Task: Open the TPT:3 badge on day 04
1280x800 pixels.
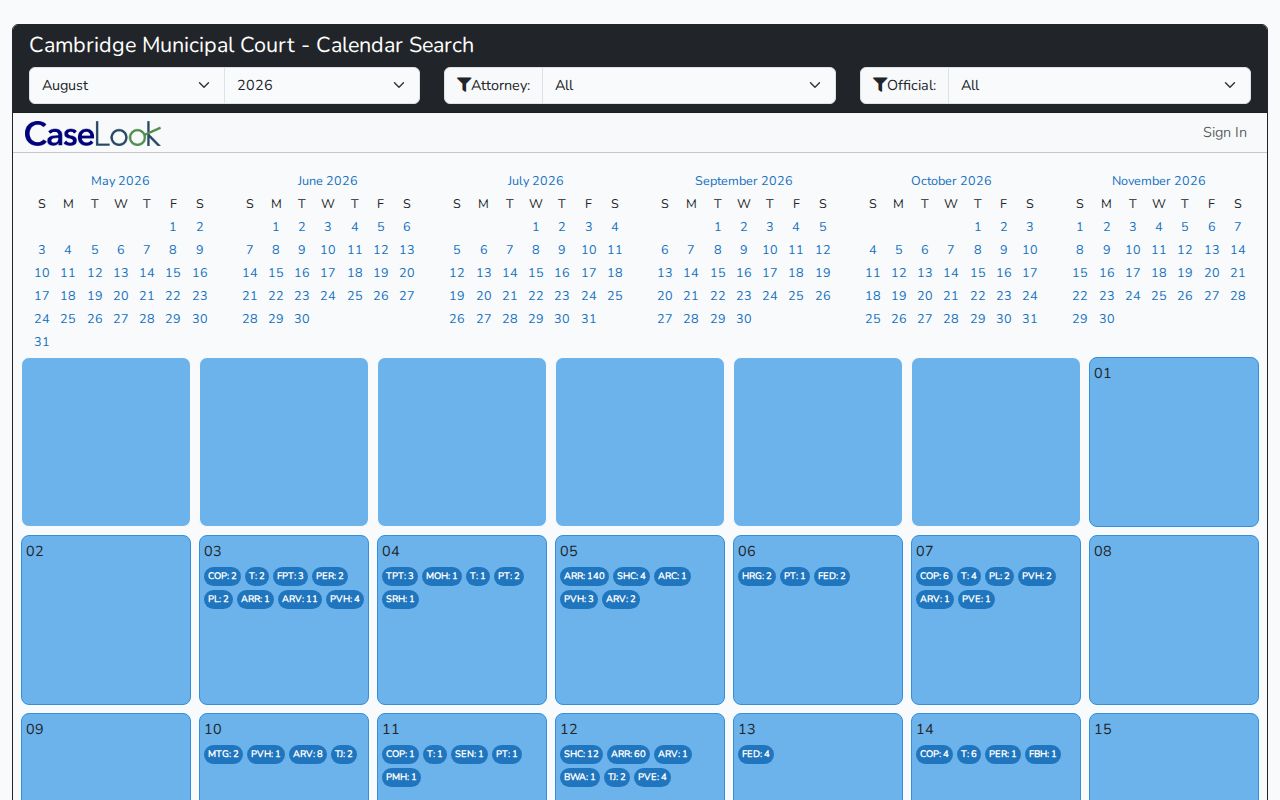Action: (x=399, y=576)
